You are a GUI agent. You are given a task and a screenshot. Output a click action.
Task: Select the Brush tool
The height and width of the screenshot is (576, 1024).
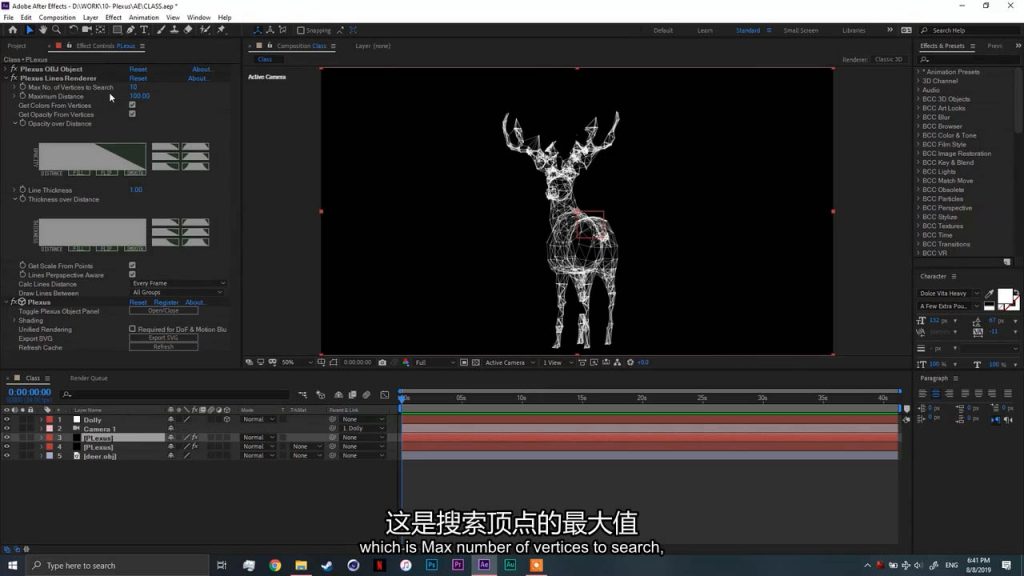[161, 30]
